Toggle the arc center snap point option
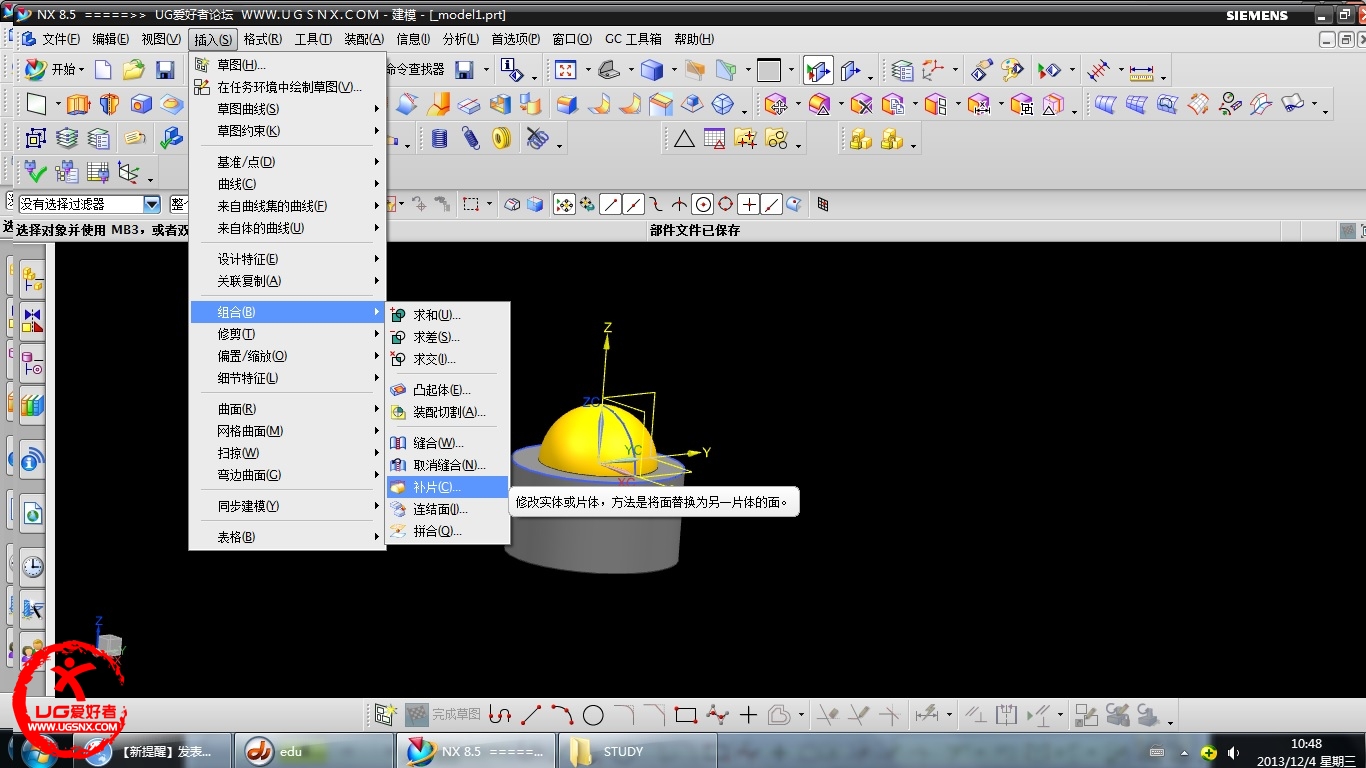Image resolution: width=1366 pixels, height=768 pixels. pos(703,204)
